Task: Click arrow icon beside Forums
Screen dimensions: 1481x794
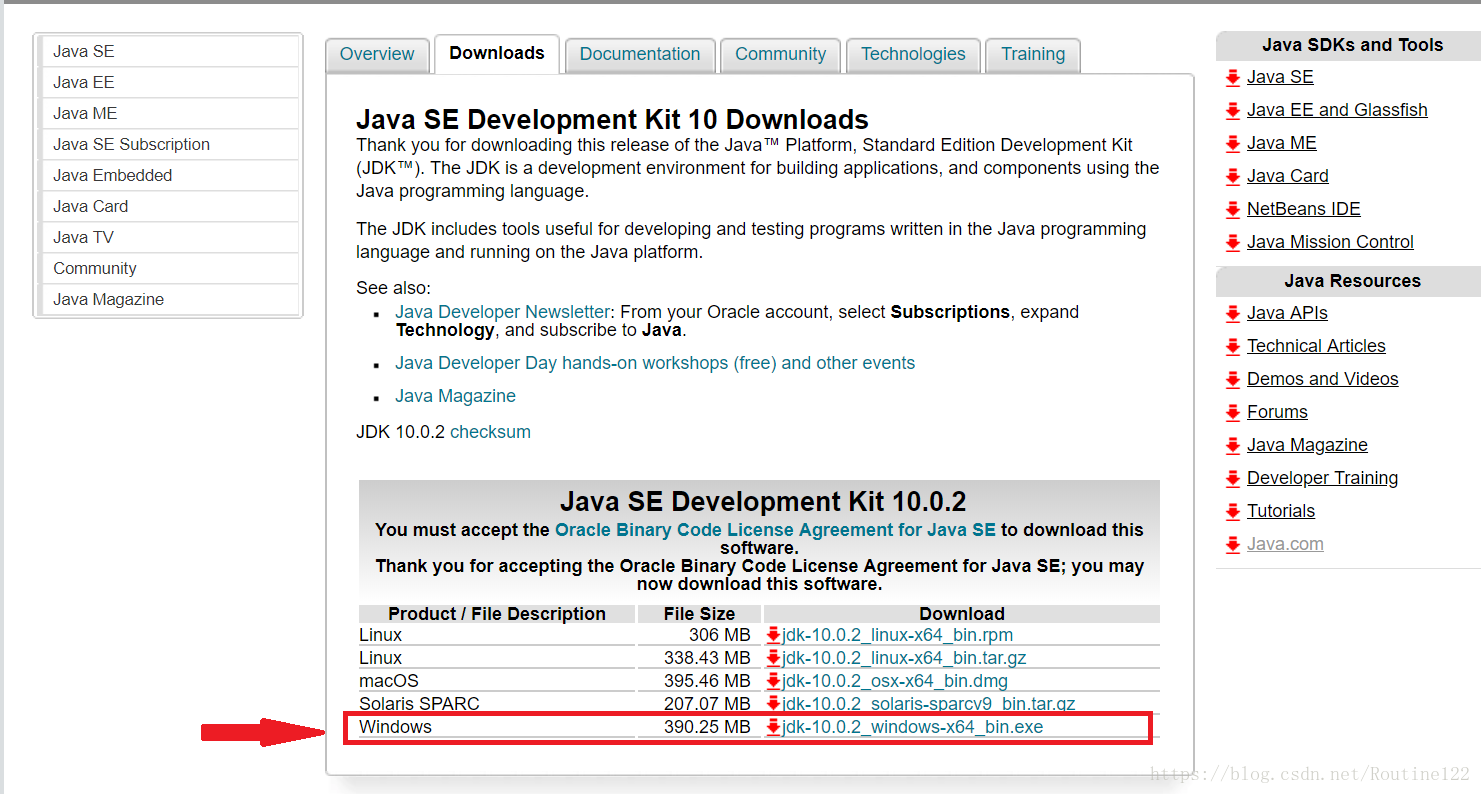Action: pos(1233,413)
